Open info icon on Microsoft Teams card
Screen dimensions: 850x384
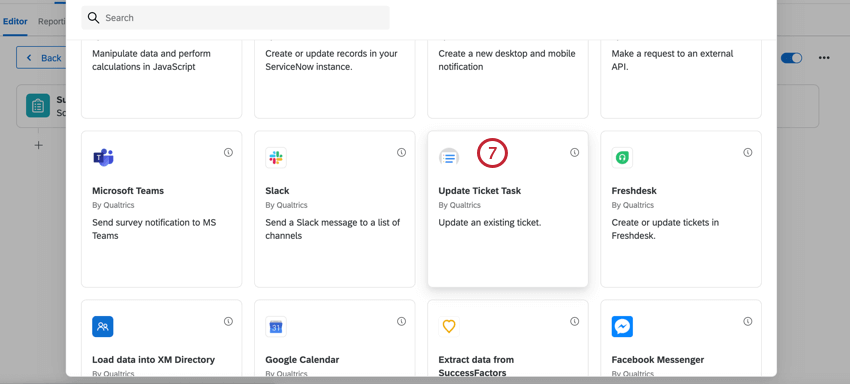(x=228, y=153)
